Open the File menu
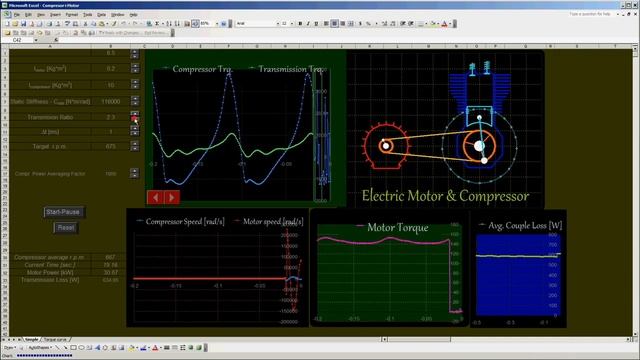640x360 pixels. (17, 15)
